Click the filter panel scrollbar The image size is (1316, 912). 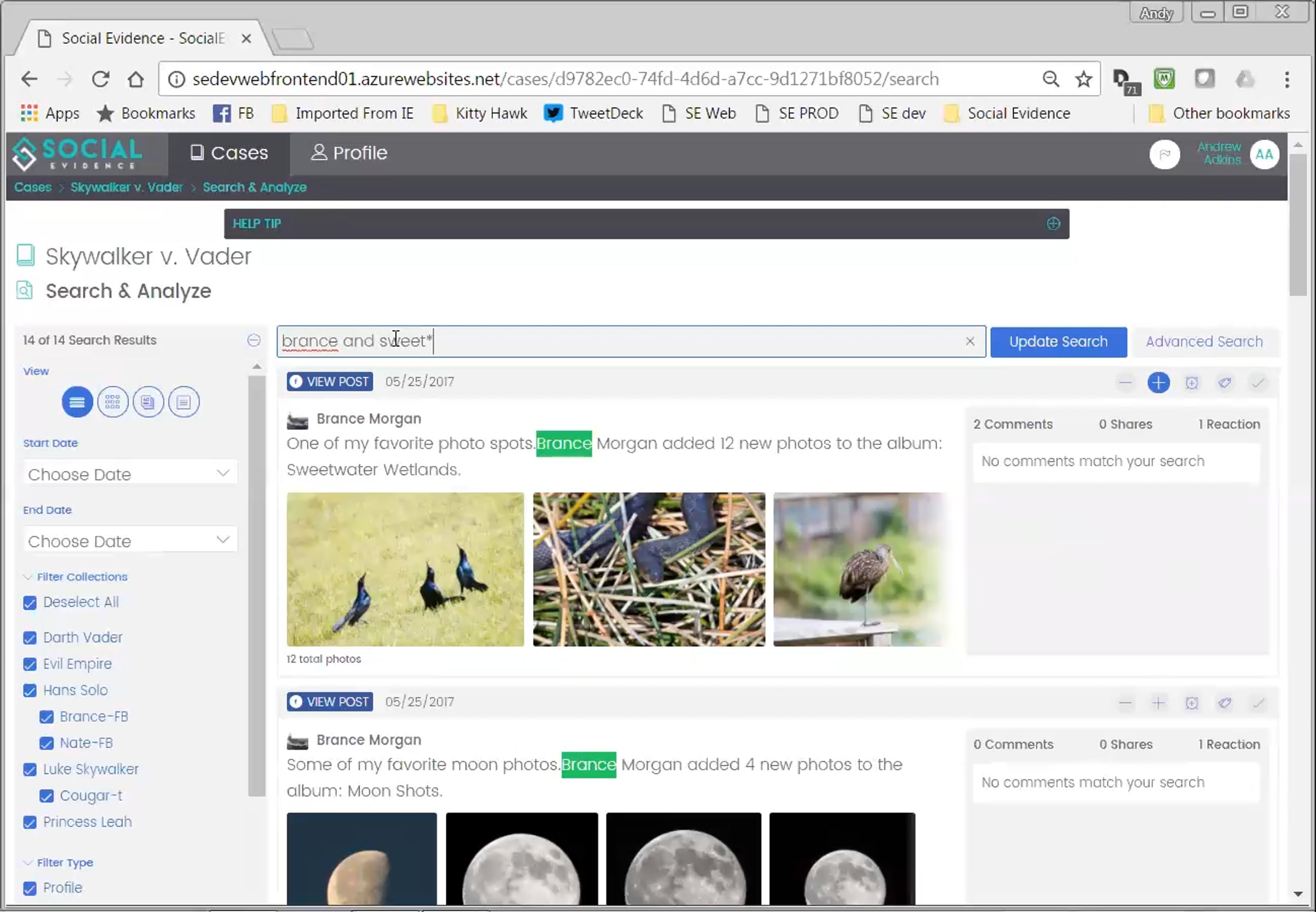(x=257, y=585)
